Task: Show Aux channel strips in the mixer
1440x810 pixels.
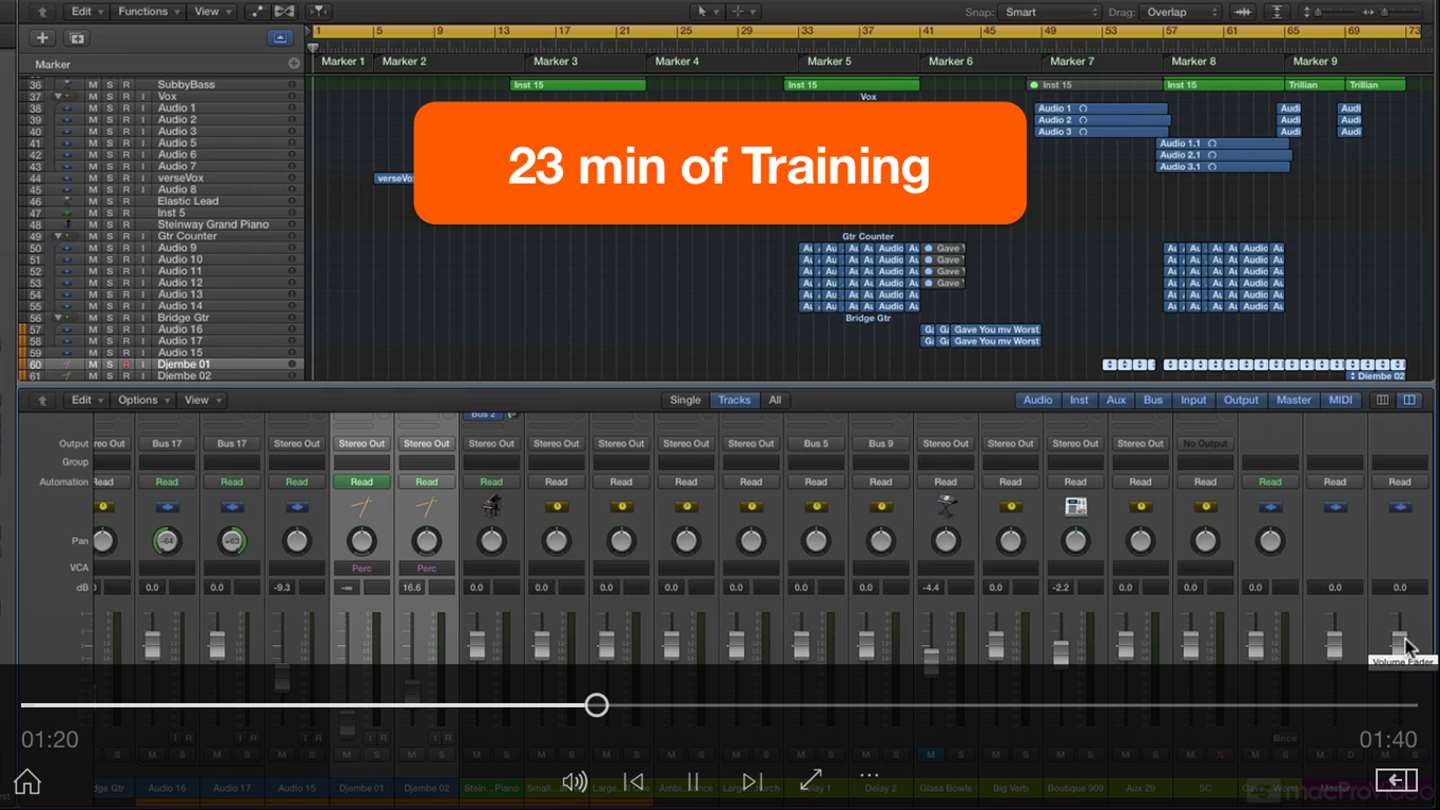Action: (x=1116, y=400)
